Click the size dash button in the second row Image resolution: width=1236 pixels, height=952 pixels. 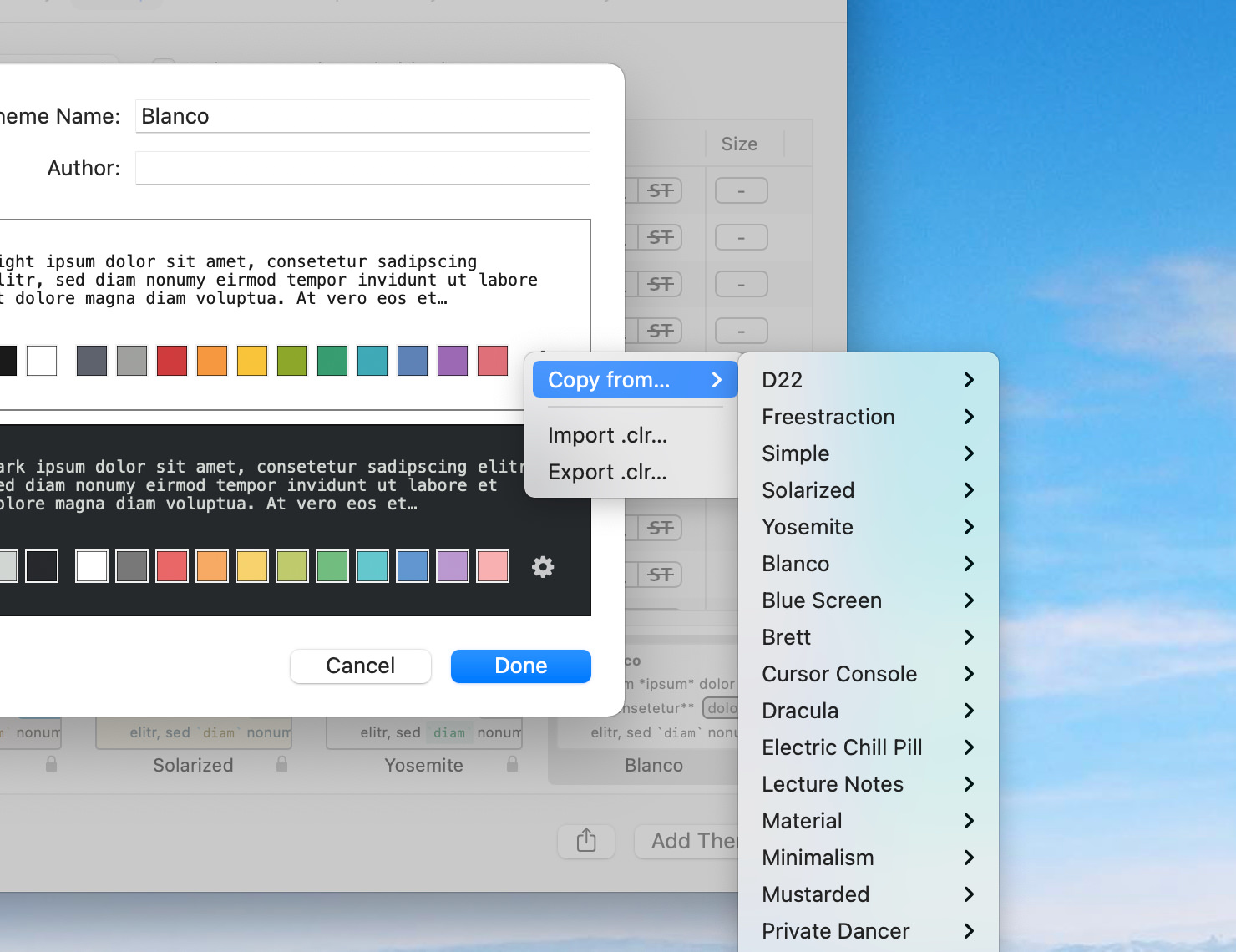tap(741, 237)
